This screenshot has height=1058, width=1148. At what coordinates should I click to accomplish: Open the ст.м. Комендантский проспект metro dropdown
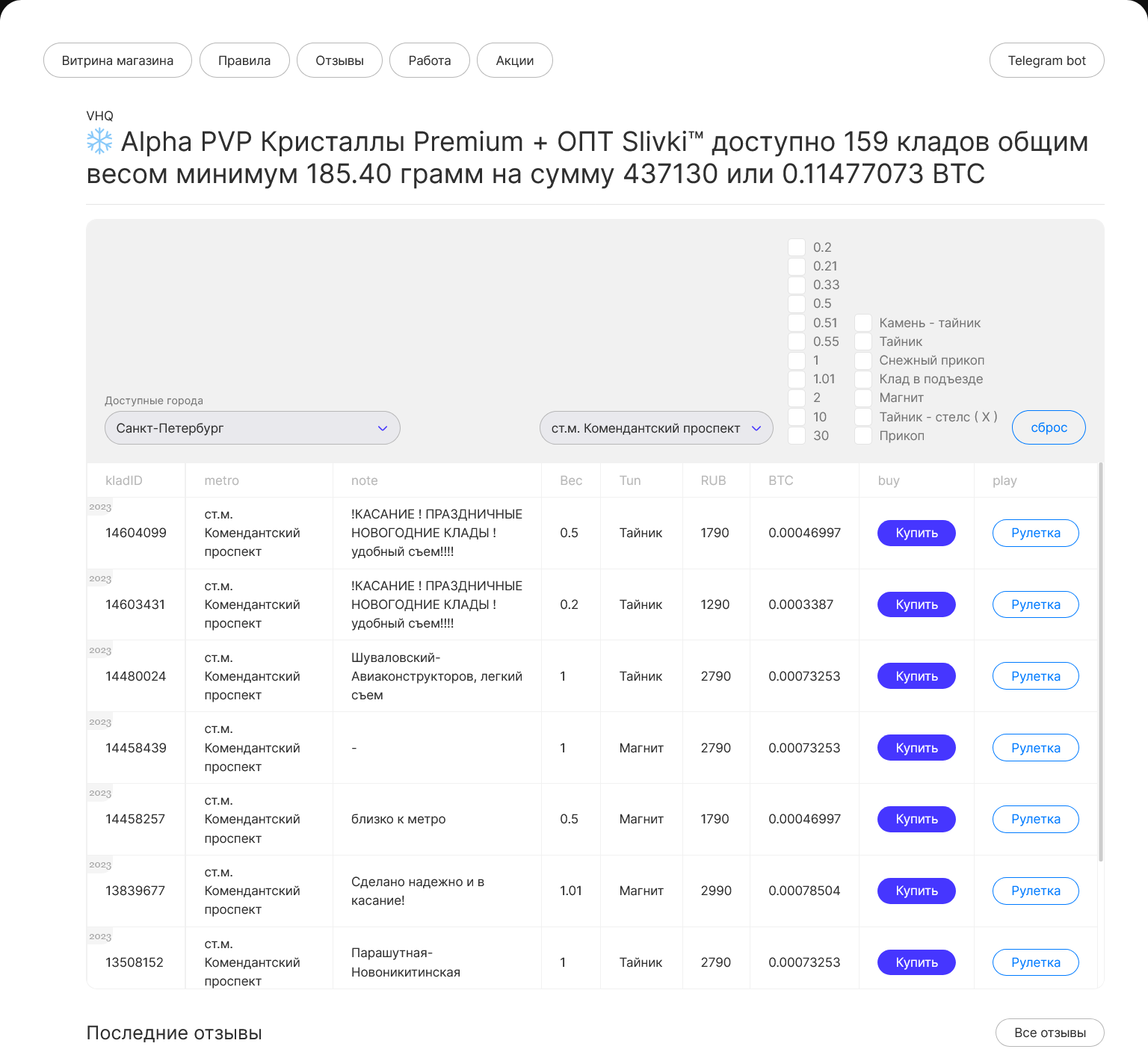tap(656, 428)
